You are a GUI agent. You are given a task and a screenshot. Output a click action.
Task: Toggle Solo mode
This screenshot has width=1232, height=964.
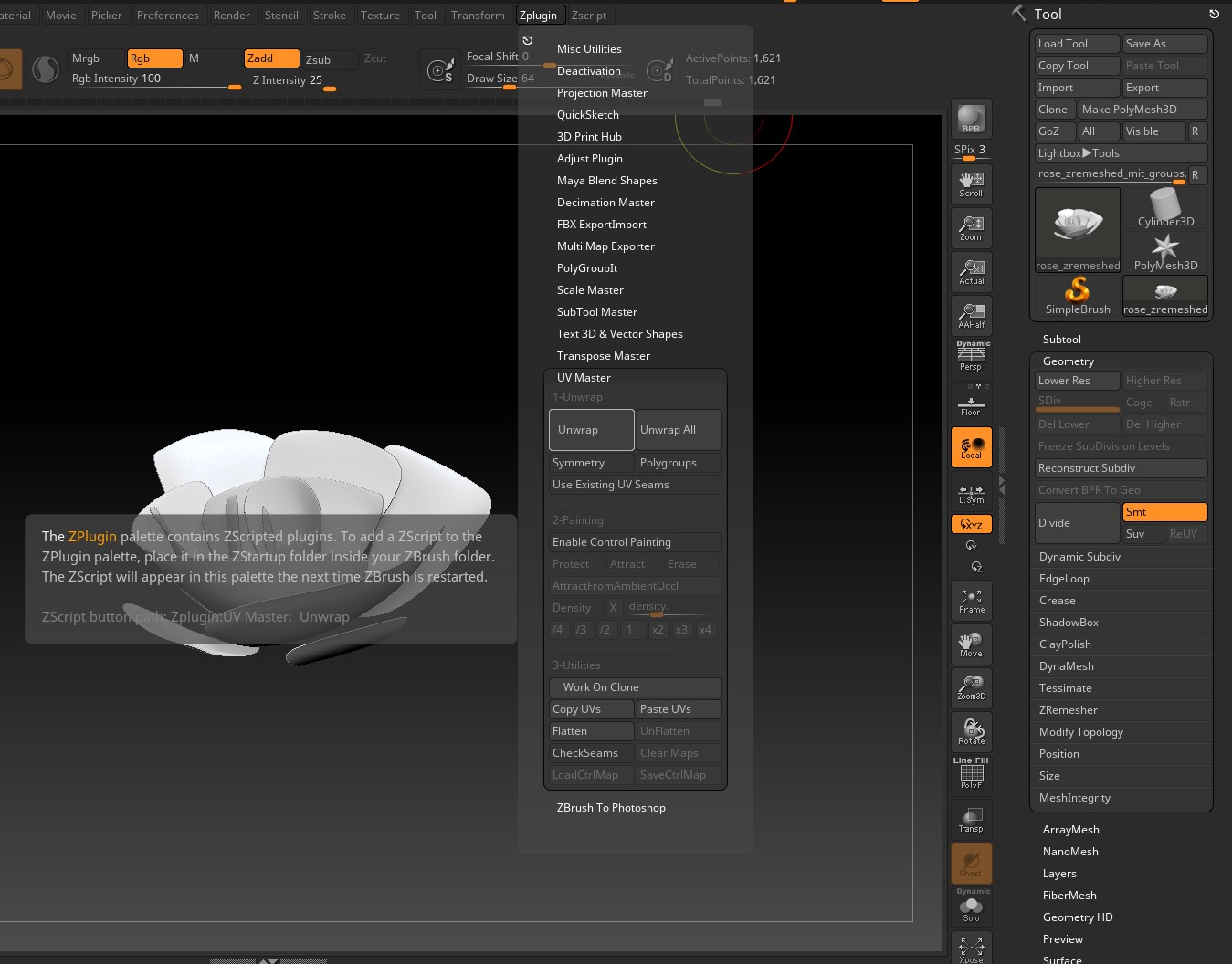pos(971,906)
